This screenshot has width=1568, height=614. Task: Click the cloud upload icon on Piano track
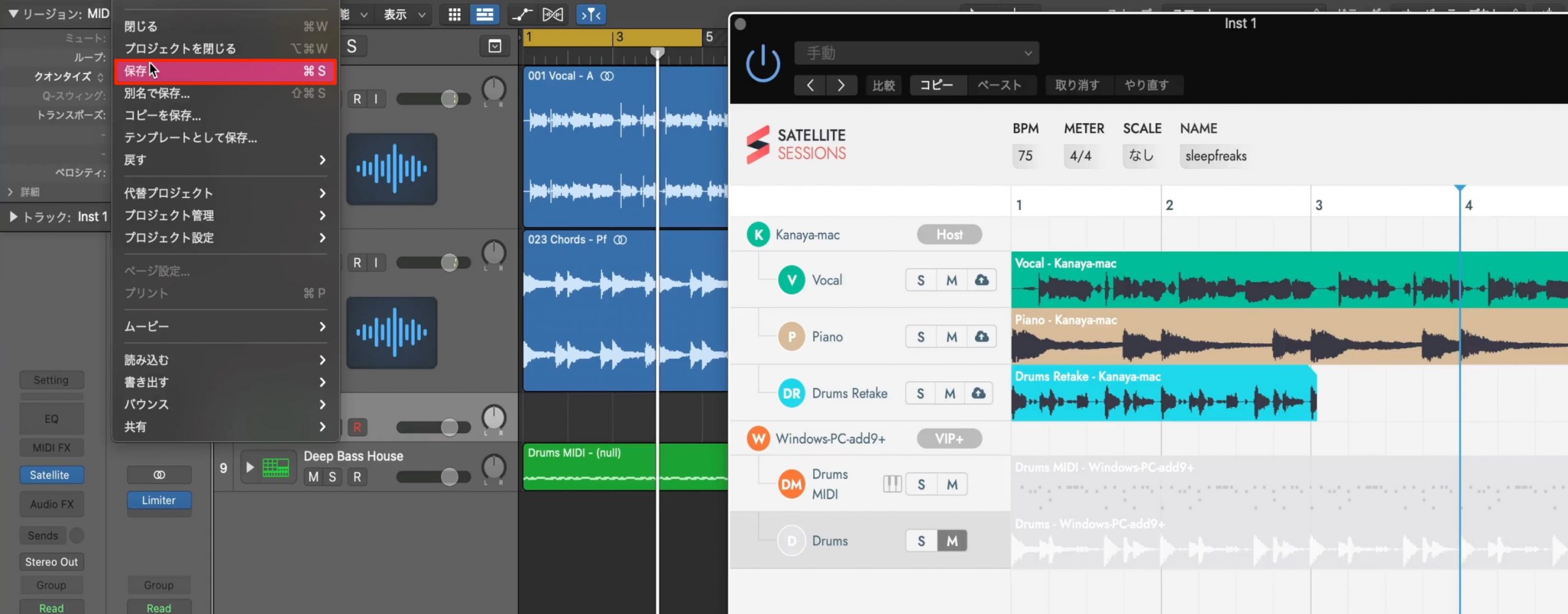pos(981,336)
